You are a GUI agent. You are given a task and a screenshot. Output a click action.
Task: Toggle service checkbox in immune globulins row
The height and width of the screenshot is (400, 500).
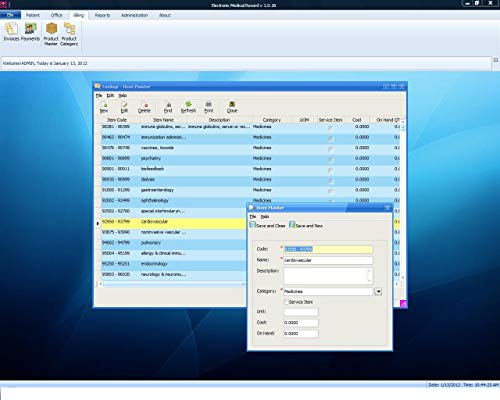331,128
